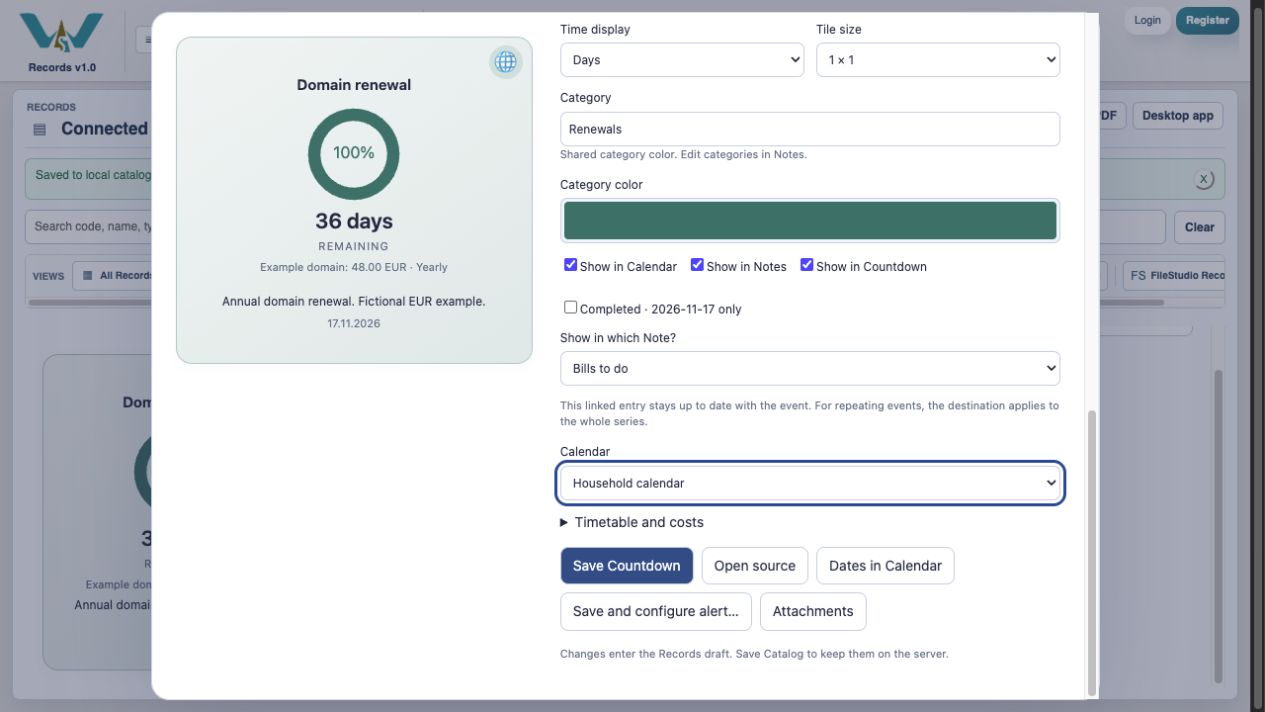Expand the Timetable and costs section

tap(632, 522)
